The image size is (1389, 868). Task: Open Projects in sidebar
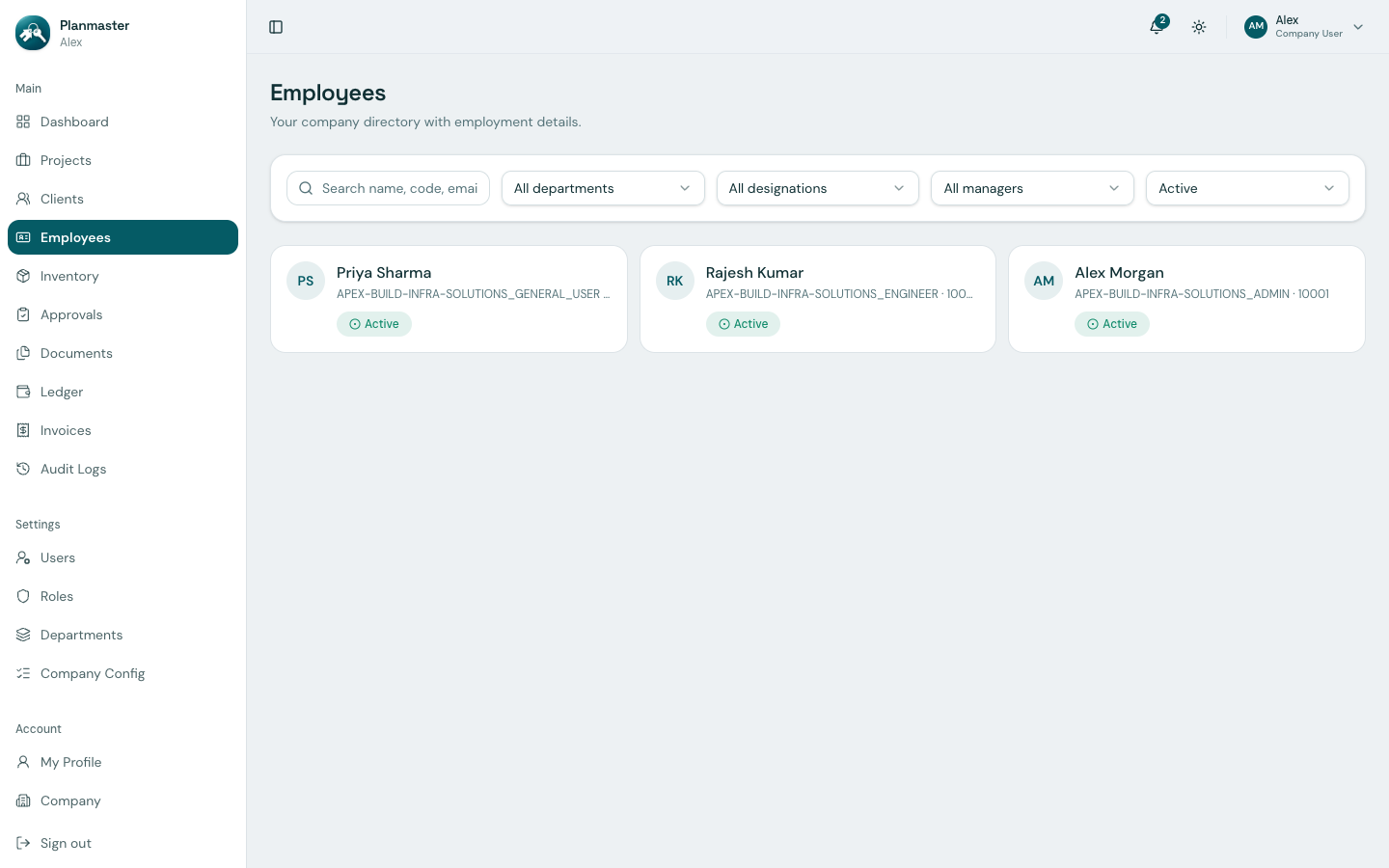click(123, 160)
